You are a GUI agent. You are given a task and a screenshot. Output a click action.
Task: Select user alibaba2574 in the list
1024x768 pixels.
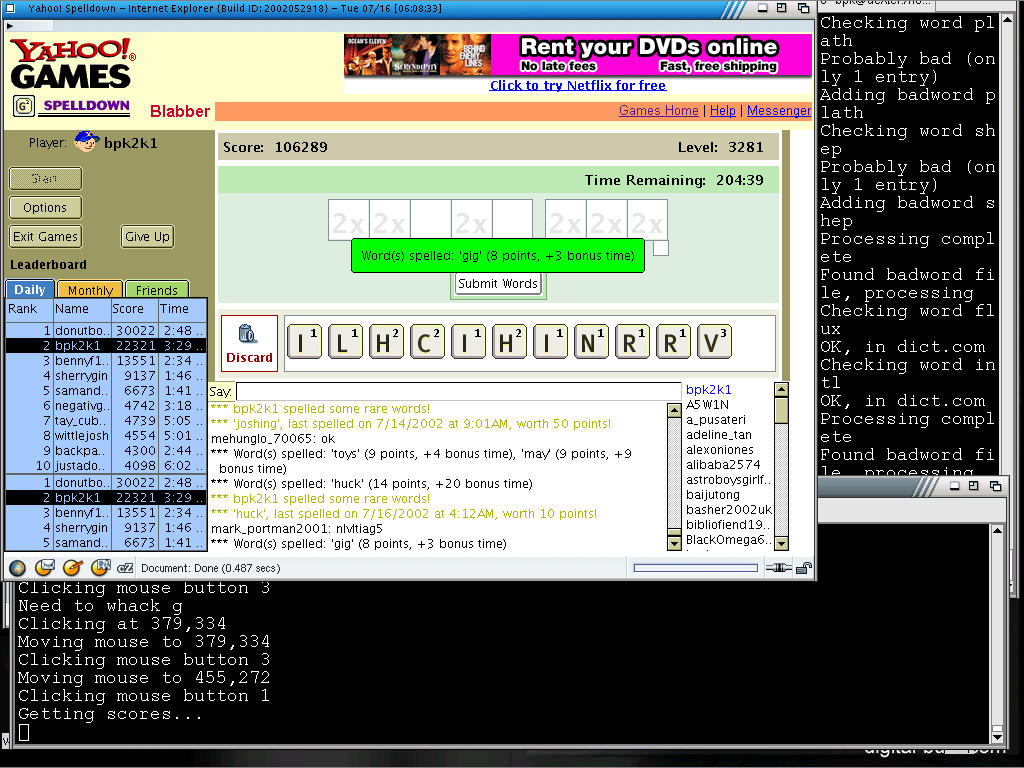pyautogui.click(x=723, y=465)
